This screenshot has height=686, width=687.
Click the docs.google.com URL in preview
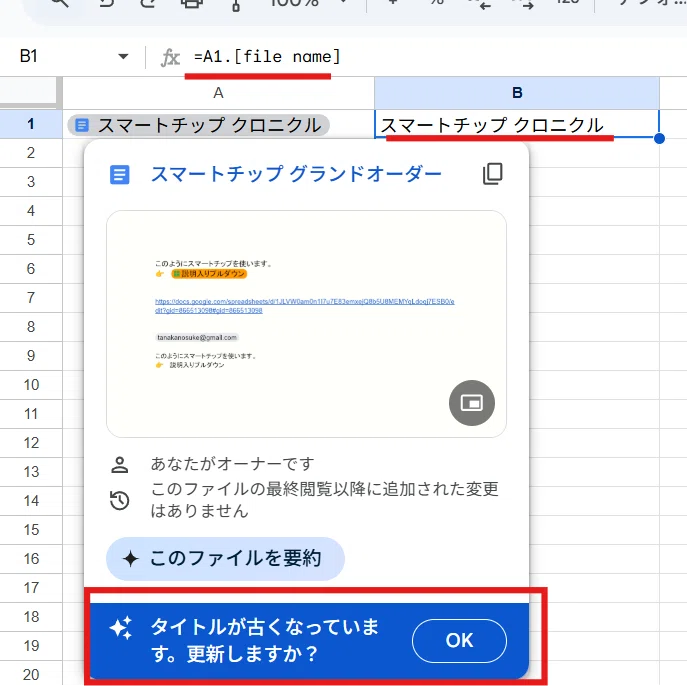pos(305,306)
